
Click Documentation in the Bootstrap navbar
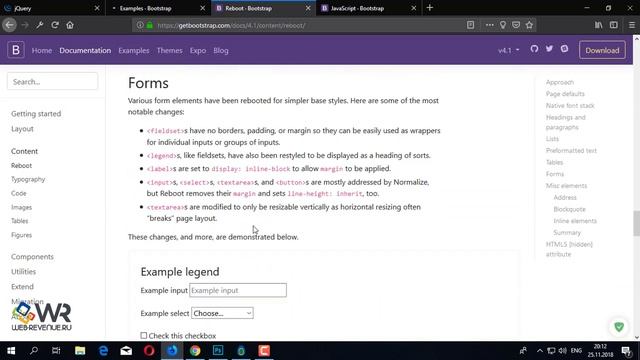tap(85, 51)
